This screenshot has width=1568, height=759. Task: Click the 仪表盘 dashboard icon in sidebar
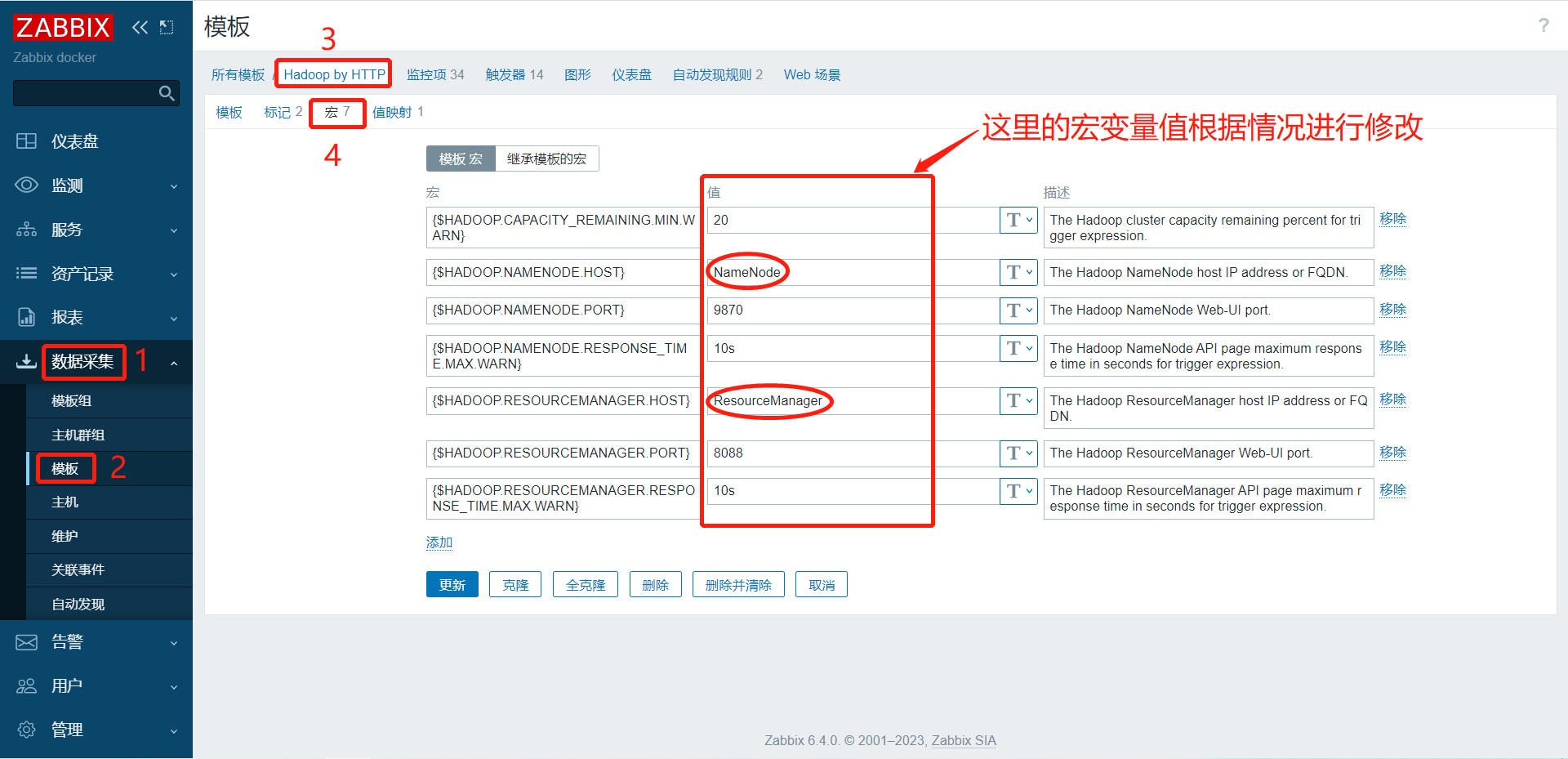[26, 141]
